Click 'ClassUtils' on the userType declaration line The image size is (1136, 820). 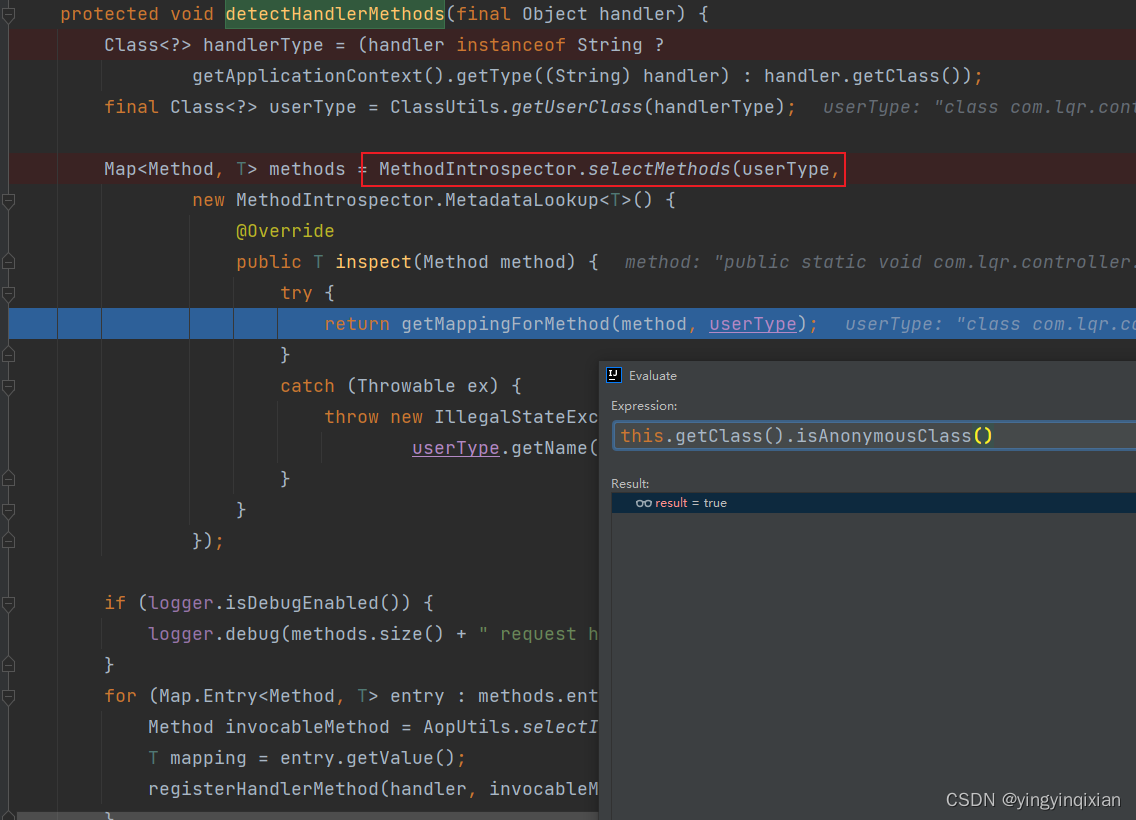tap(445, 107)
